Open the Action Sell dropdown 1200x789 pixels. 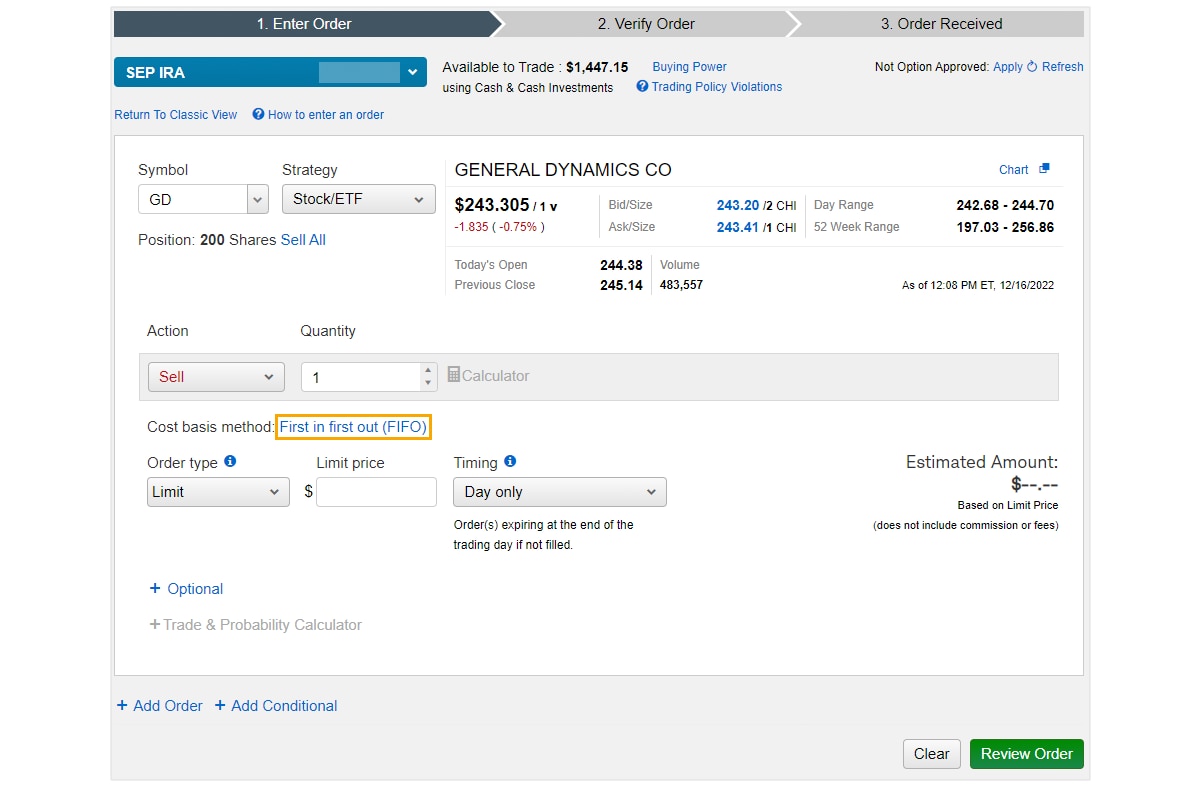(x=216, y=377)
